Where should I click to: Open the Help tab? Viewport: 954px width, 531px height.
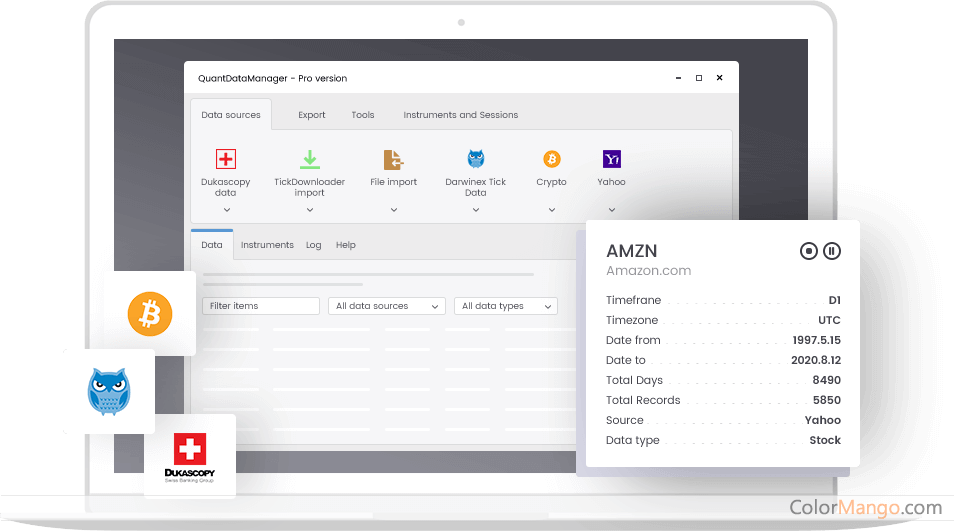[345, 245]
